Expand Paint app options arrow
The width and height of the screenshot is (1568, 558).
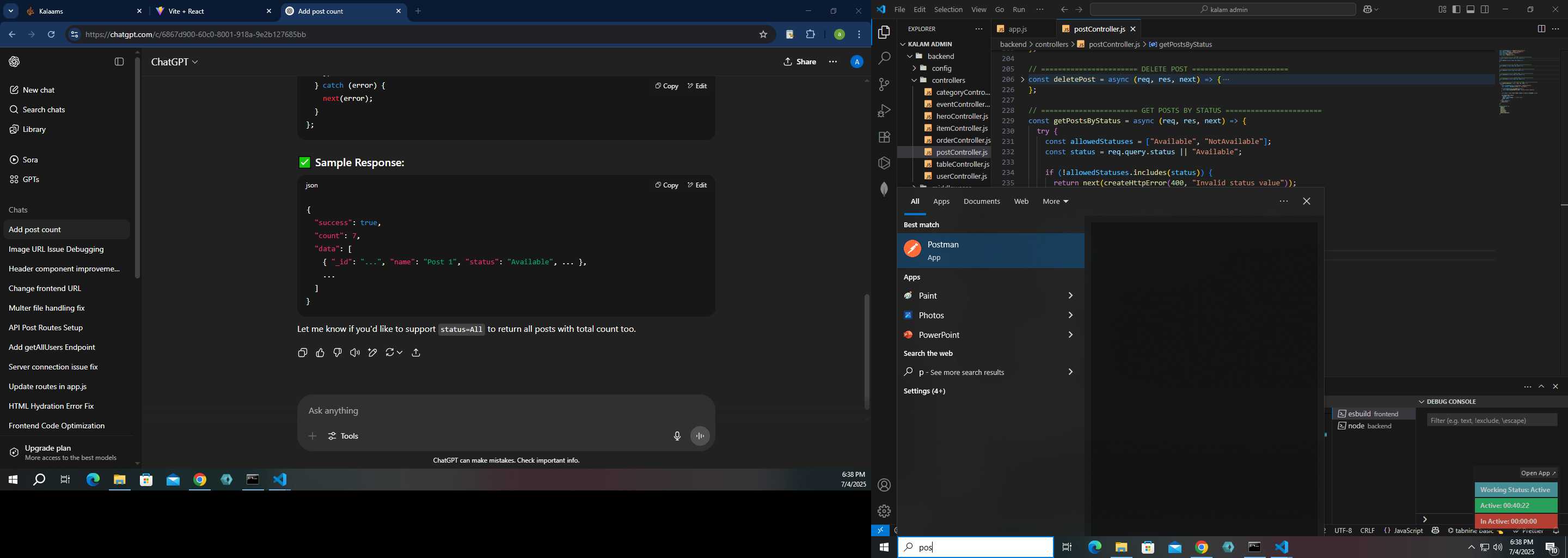coord(1070,296)
